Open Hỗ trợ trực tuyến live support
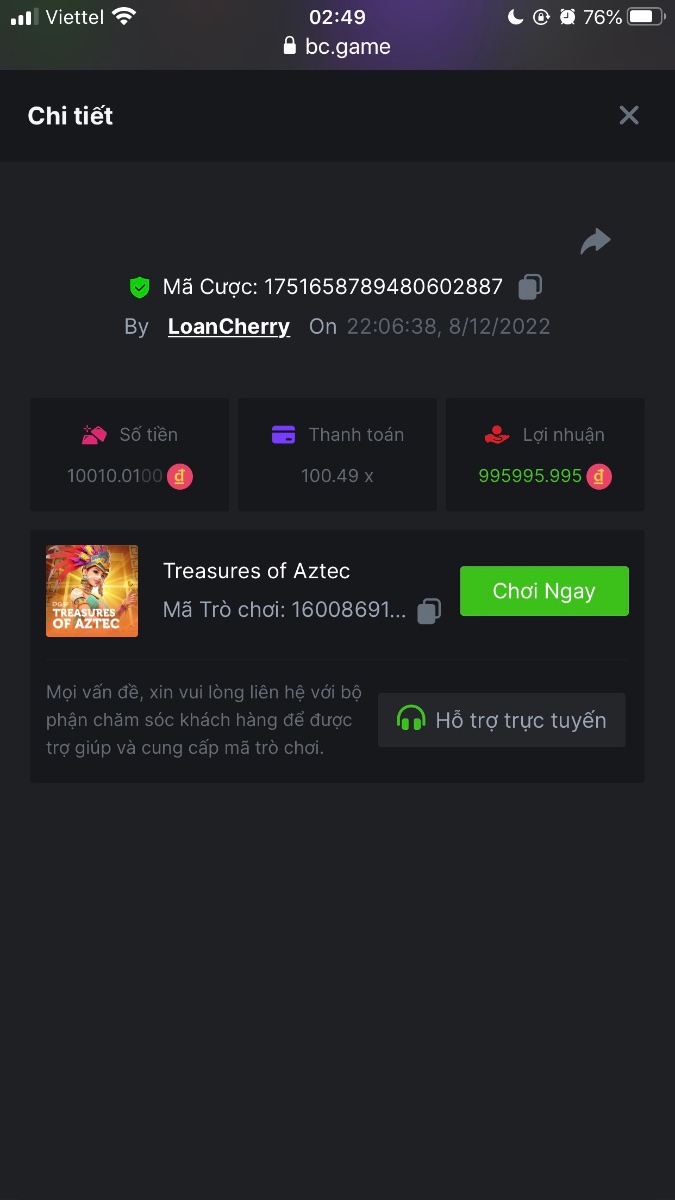Viewport: 675px width, 1200px height. coord(502,720)
